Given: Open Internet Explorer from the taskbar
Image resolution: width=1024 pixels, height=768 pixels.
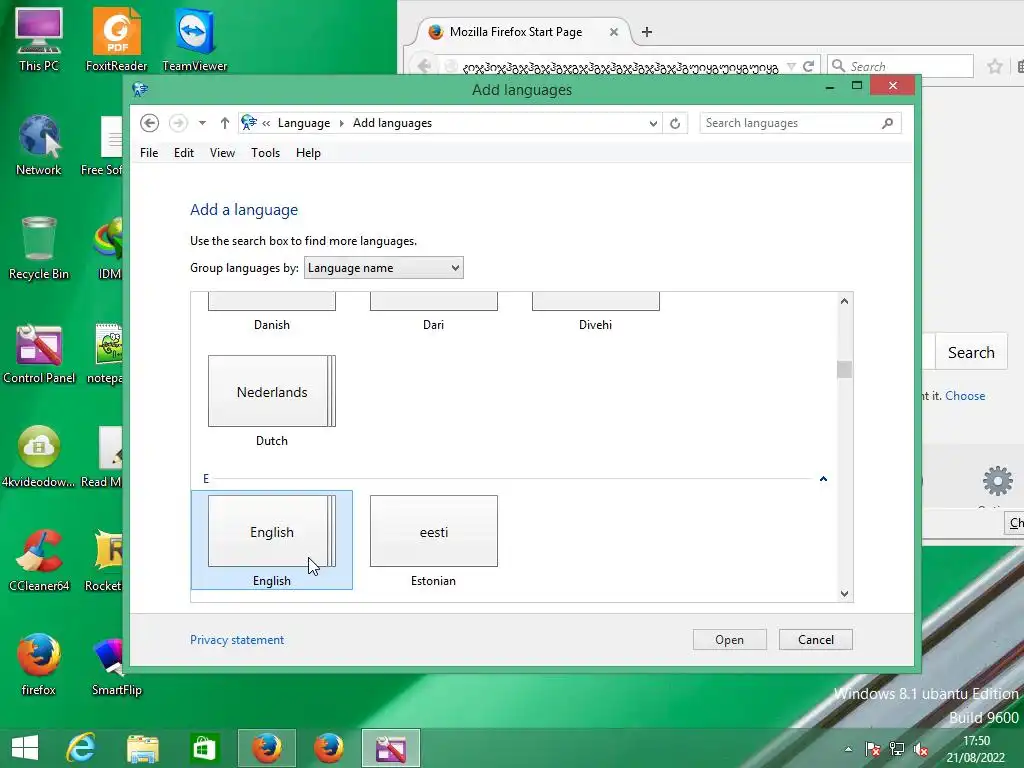Looking at the screenshot, I should point(81,748).
